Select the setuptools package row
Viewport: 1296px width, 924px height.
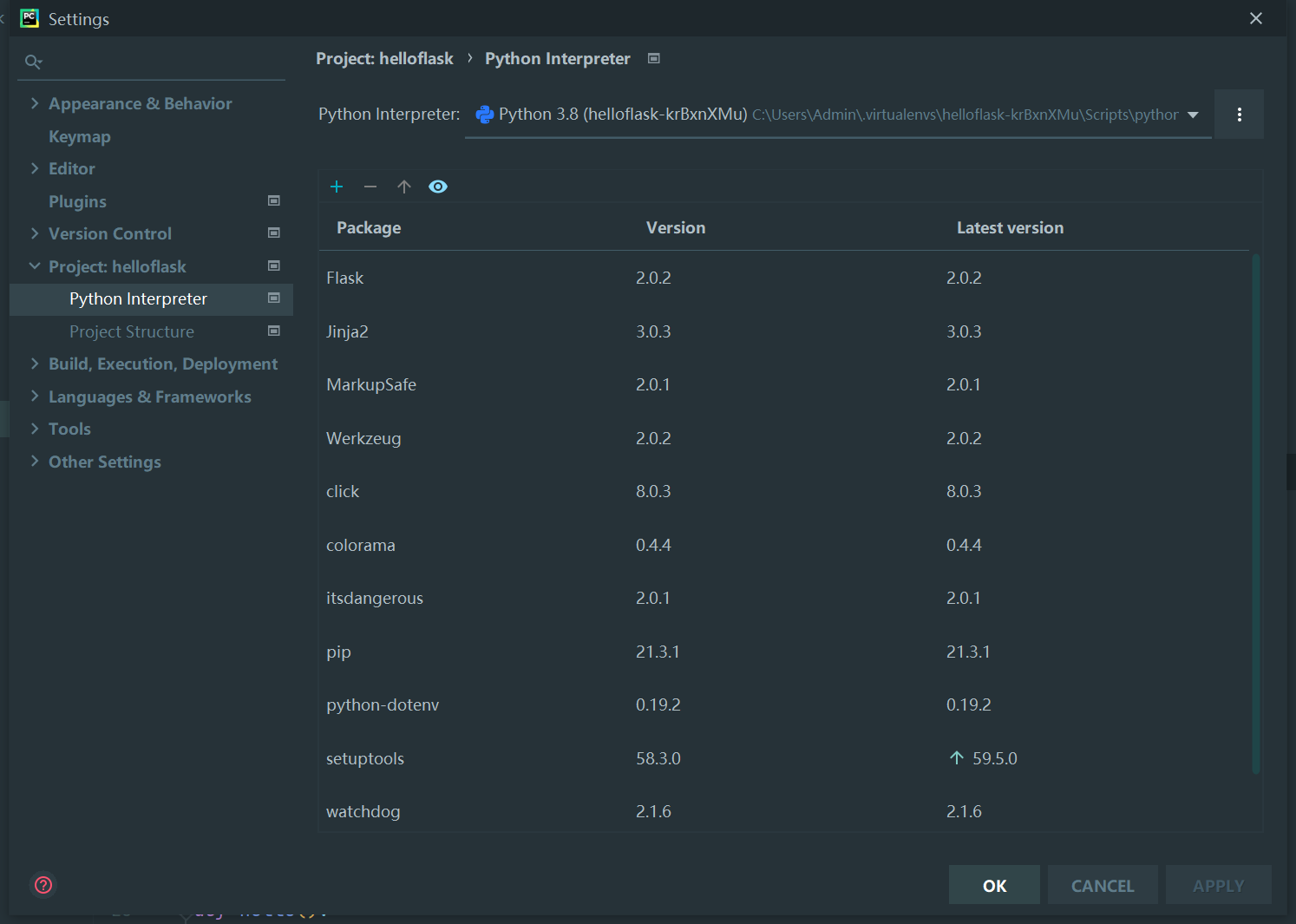tap(784, 758)
